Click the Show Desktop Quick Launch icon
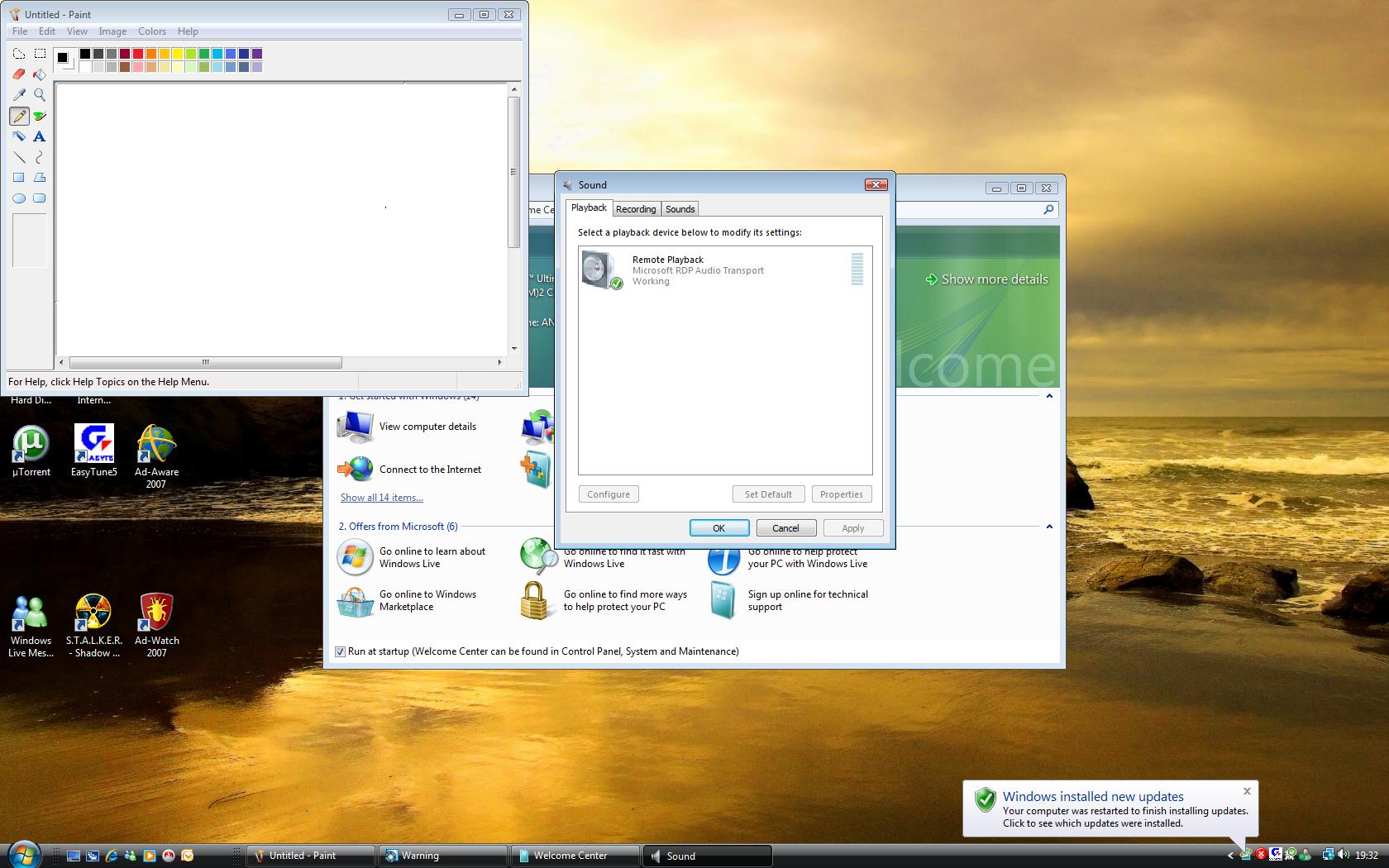1389x868 pixels. pyautogui.click(x=74, y=856)
